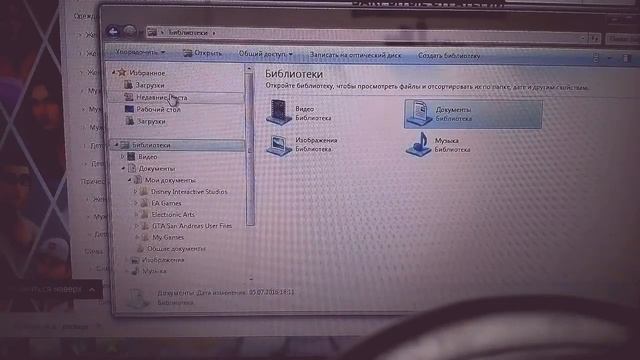Open the Общий доступ dropdown

click(x=266, y=53)
